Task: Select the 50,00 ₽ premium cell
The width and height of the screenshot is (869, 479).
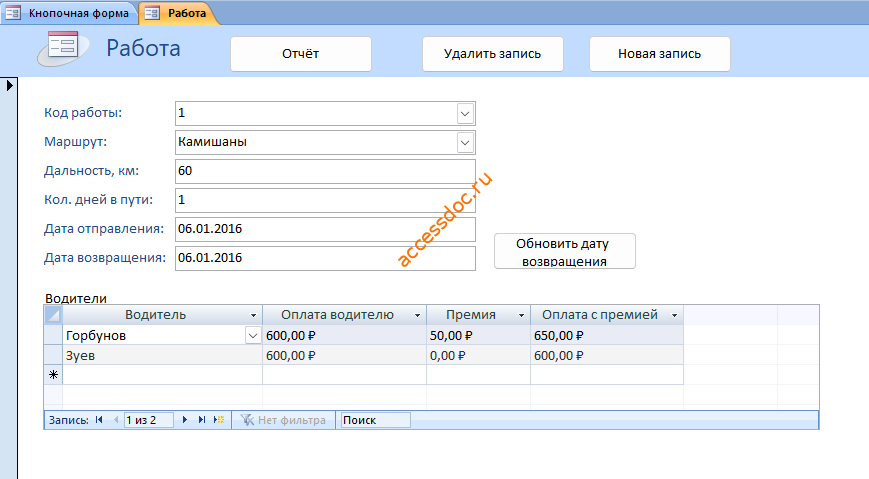Action: point(478,335)
